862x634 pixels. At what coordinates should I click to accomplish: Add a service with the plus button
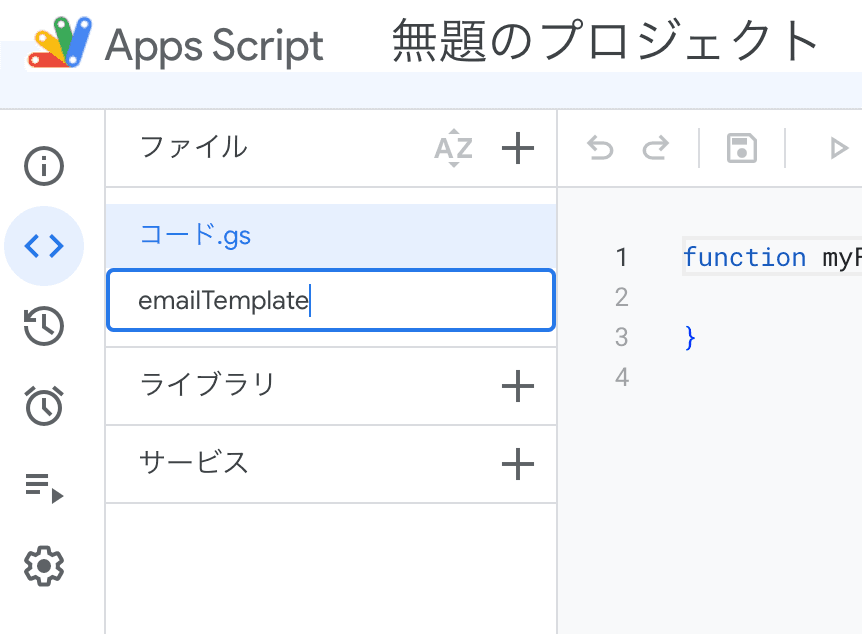pos(517,463)
